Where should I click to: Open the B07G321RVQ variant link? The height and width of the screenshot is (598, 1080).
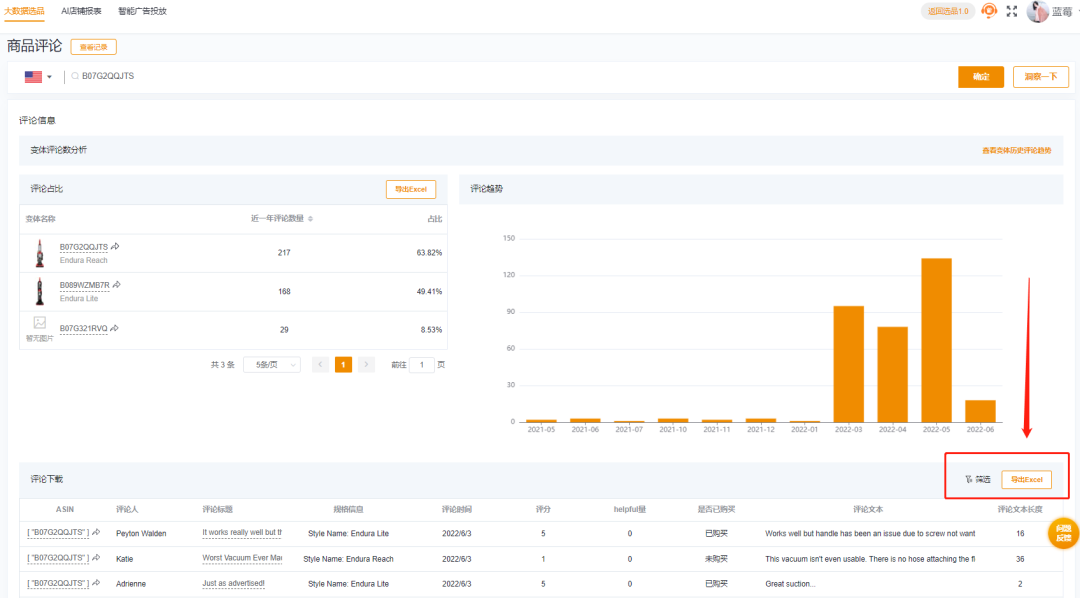(x=83, y=329)
